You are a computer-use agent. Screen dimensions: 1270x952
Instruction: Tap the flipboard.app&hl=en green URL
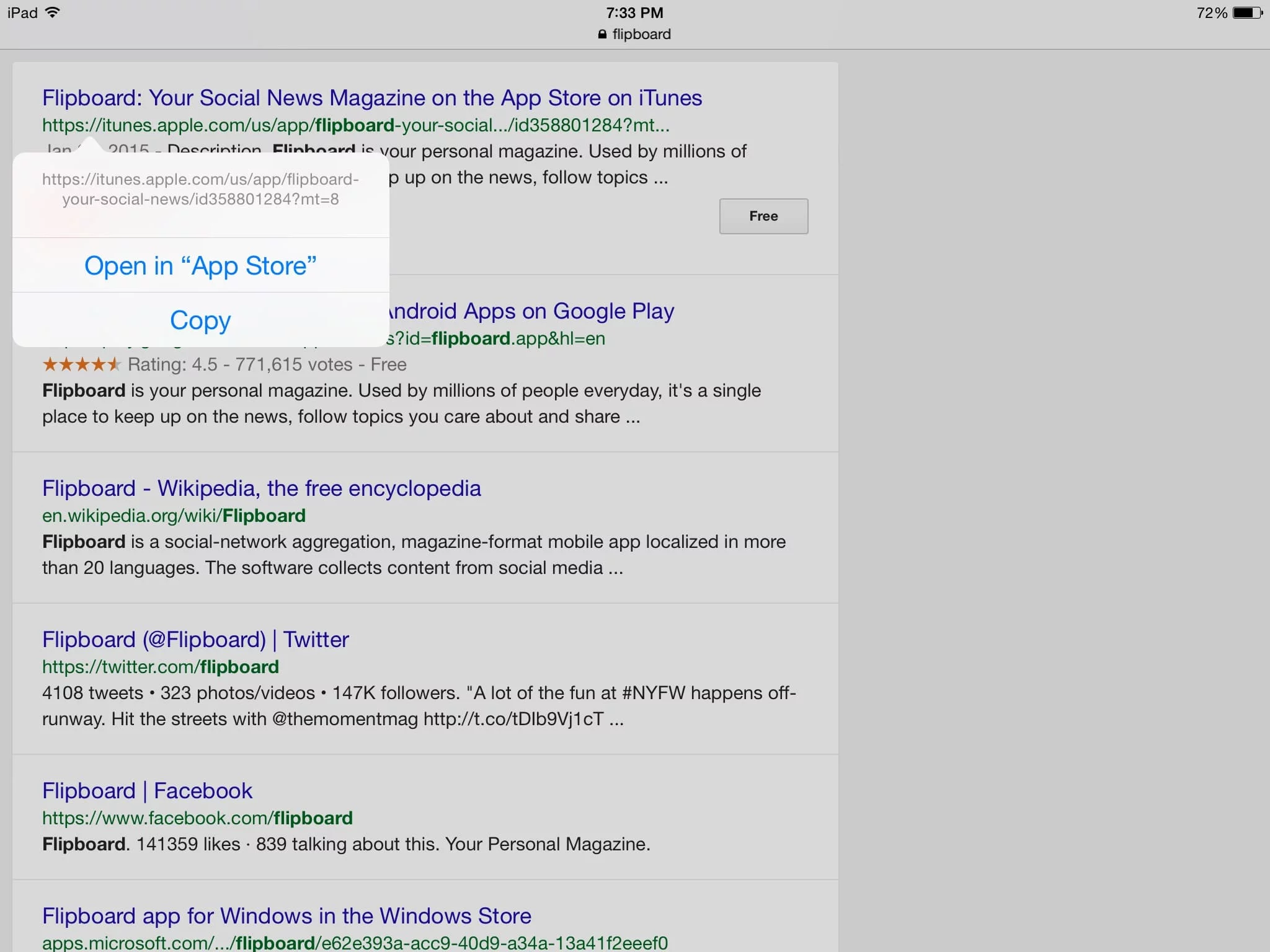pos(495,338)
